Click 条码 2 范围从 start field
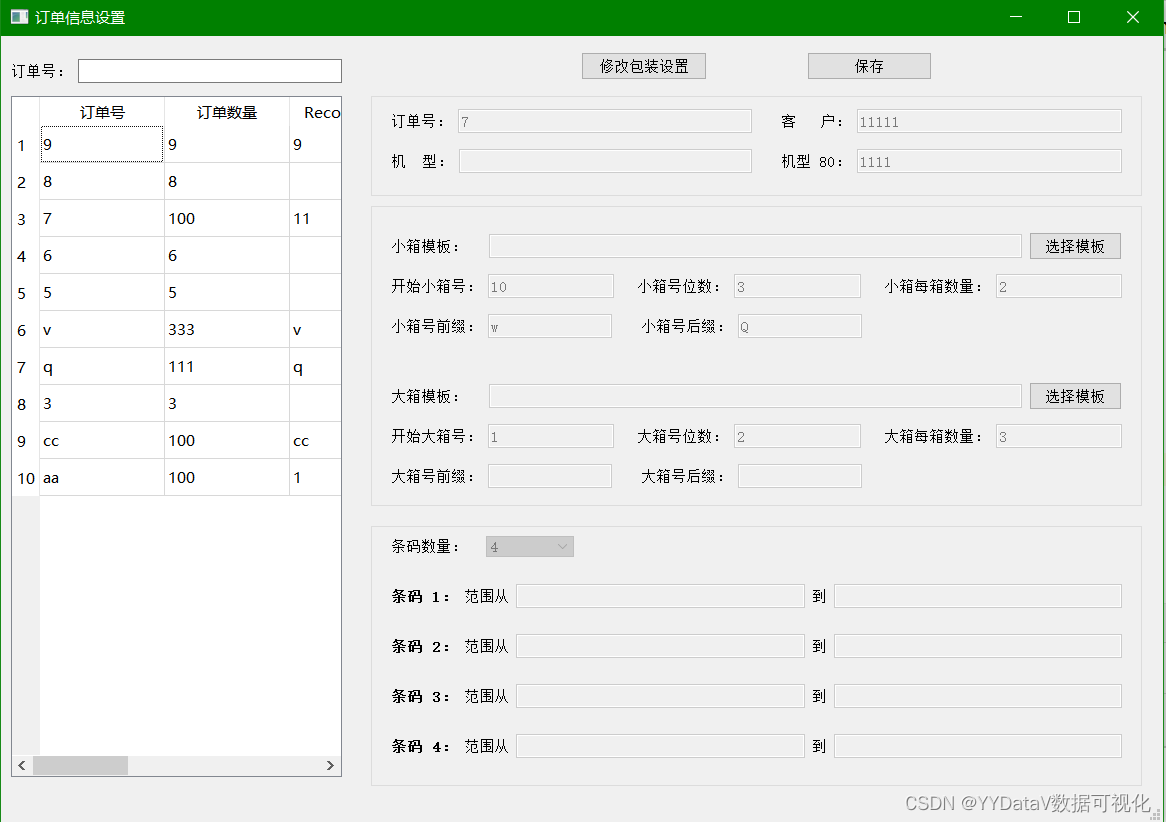The width and height of the screenshot is (1166, 822). tap(660, 646)
